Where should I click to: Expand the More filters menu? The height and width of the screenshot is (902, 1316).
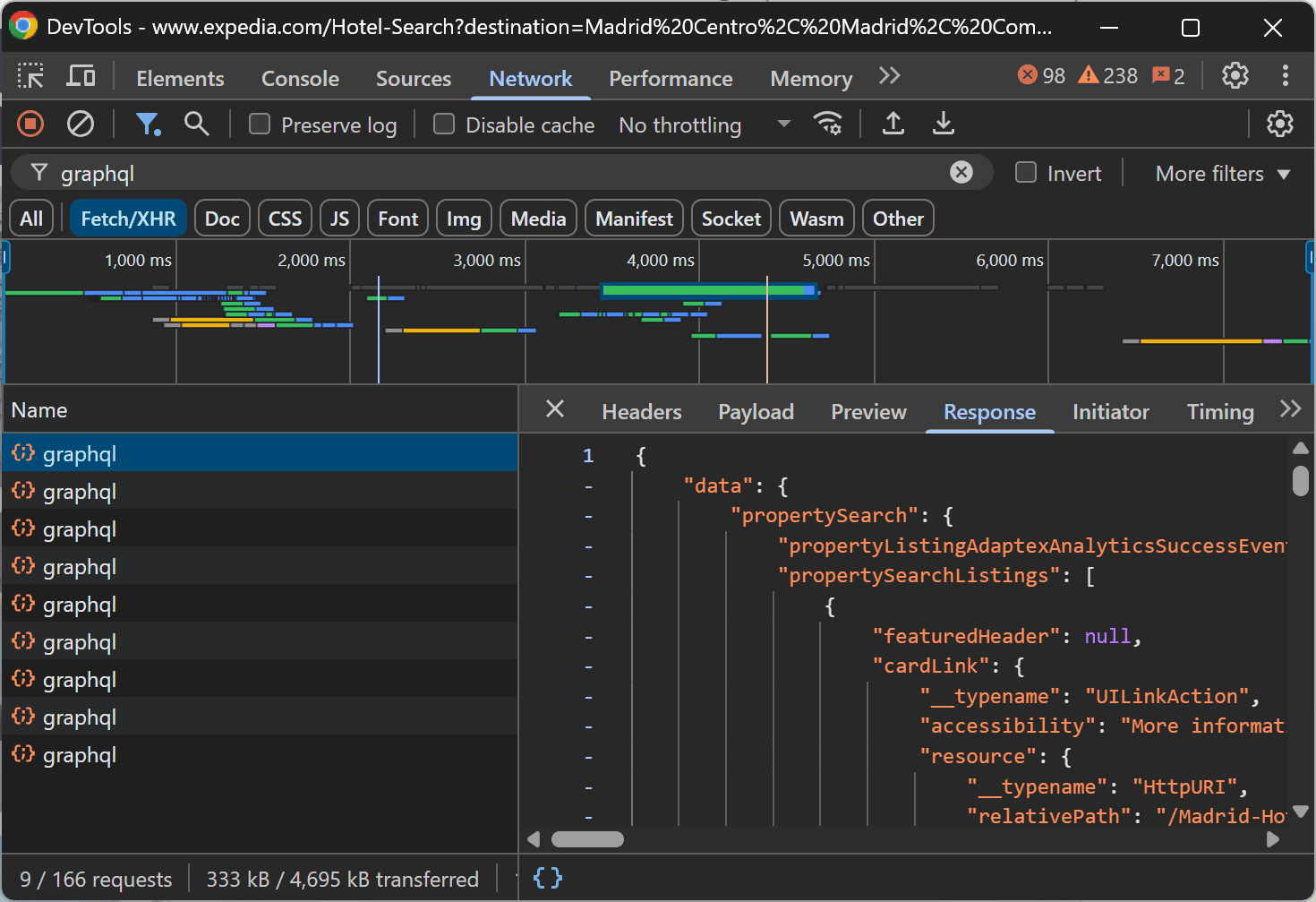1222,174
